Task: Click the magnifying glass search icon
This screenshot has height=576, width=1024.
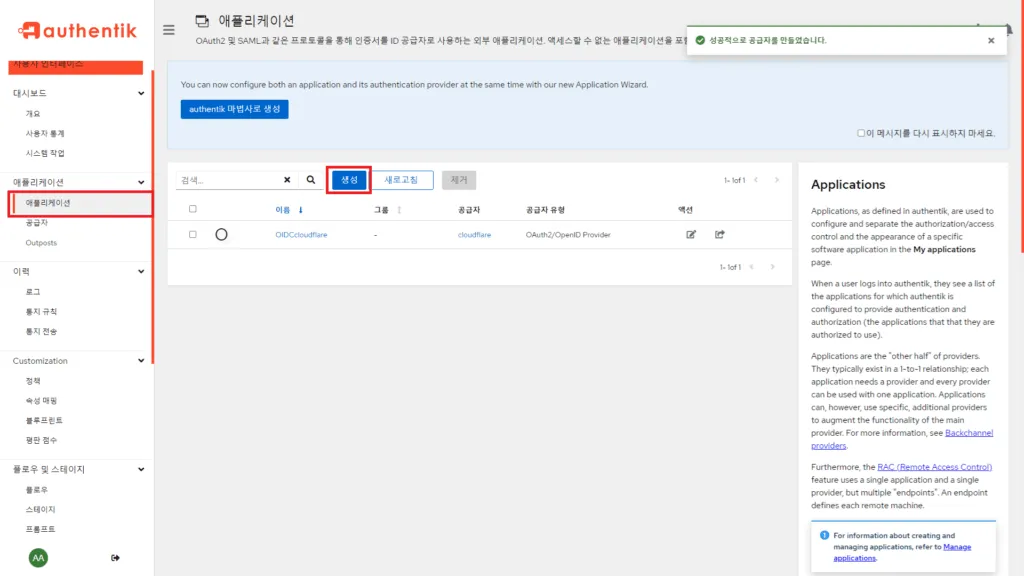Action: pos(311,179)
